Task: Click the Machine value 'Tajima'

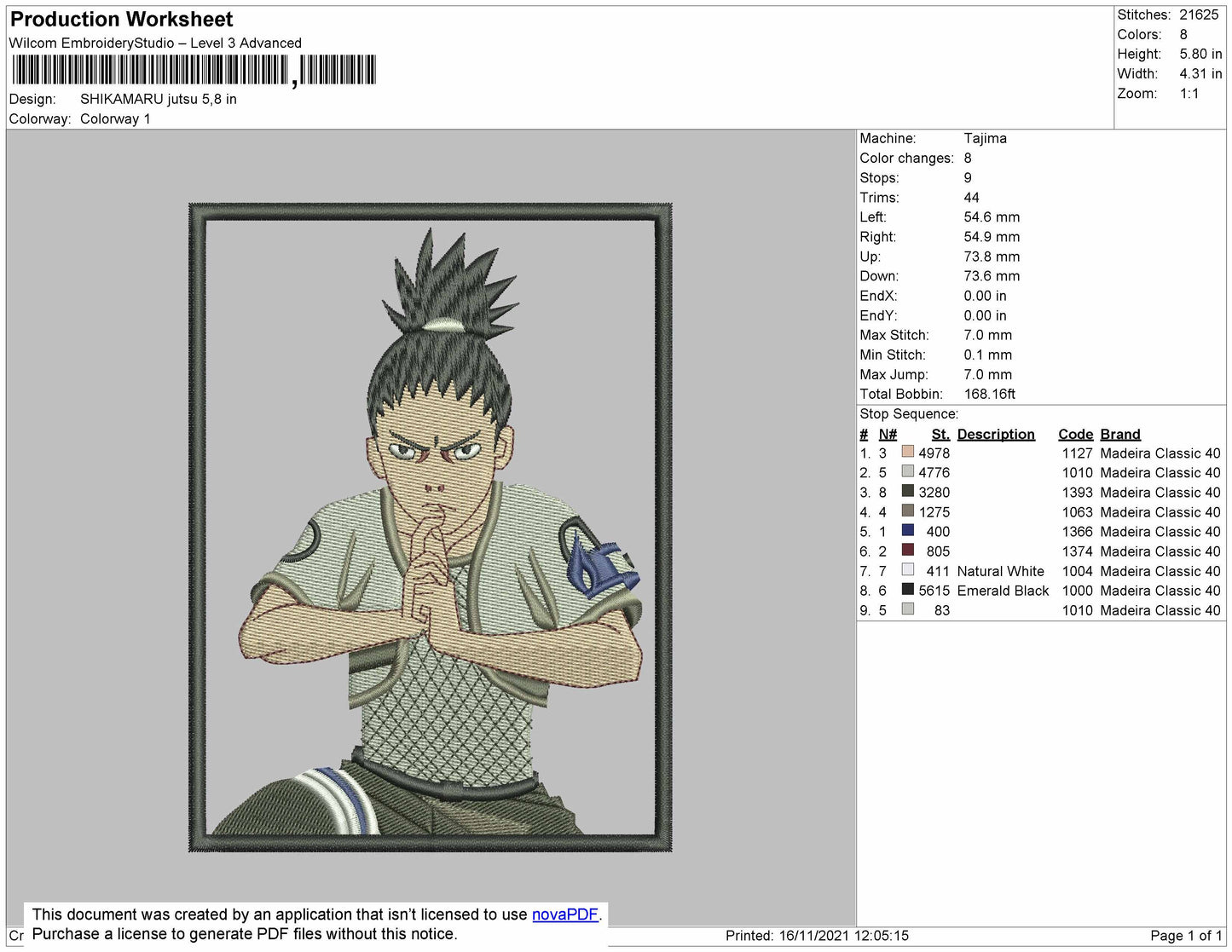Action: click(985, 138)
